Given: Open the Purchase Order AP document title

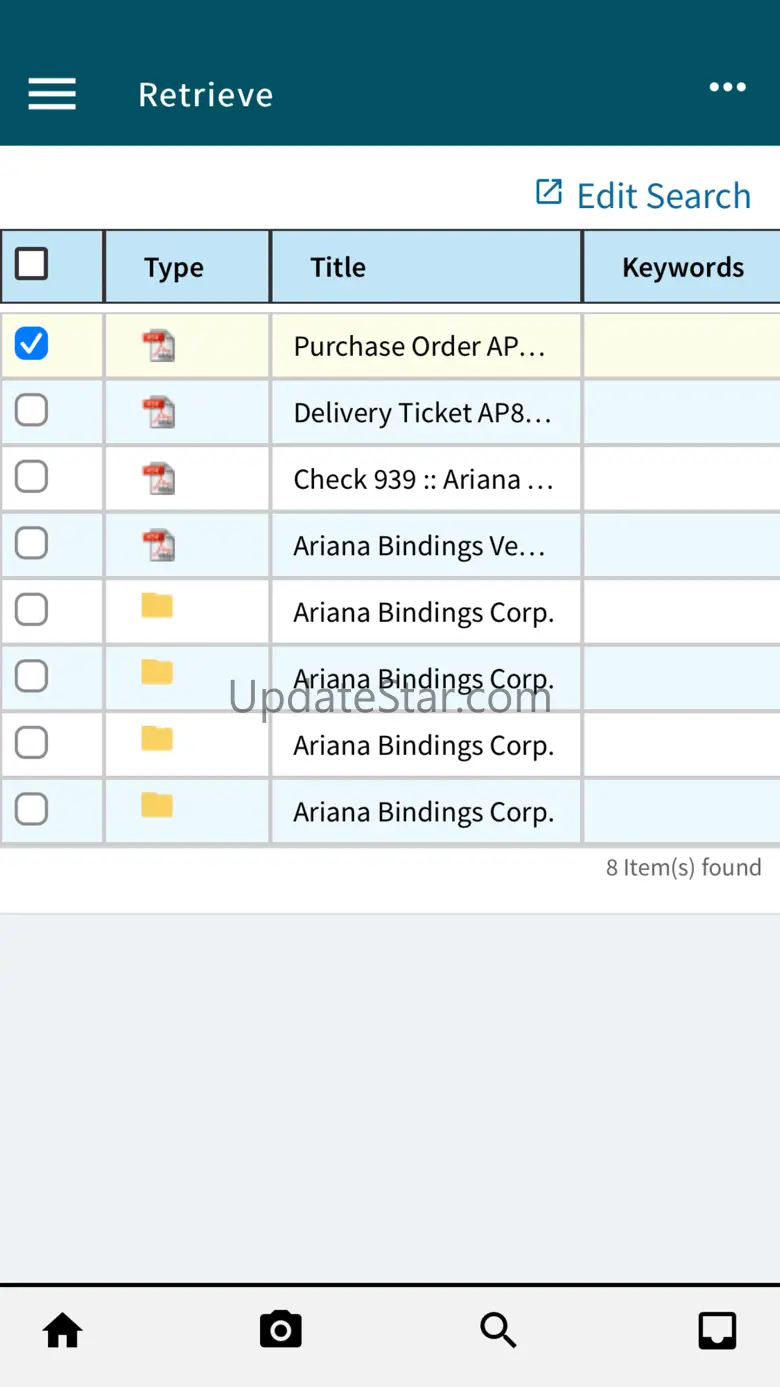Looking at the screenshot, I should (x=419, y=346).
